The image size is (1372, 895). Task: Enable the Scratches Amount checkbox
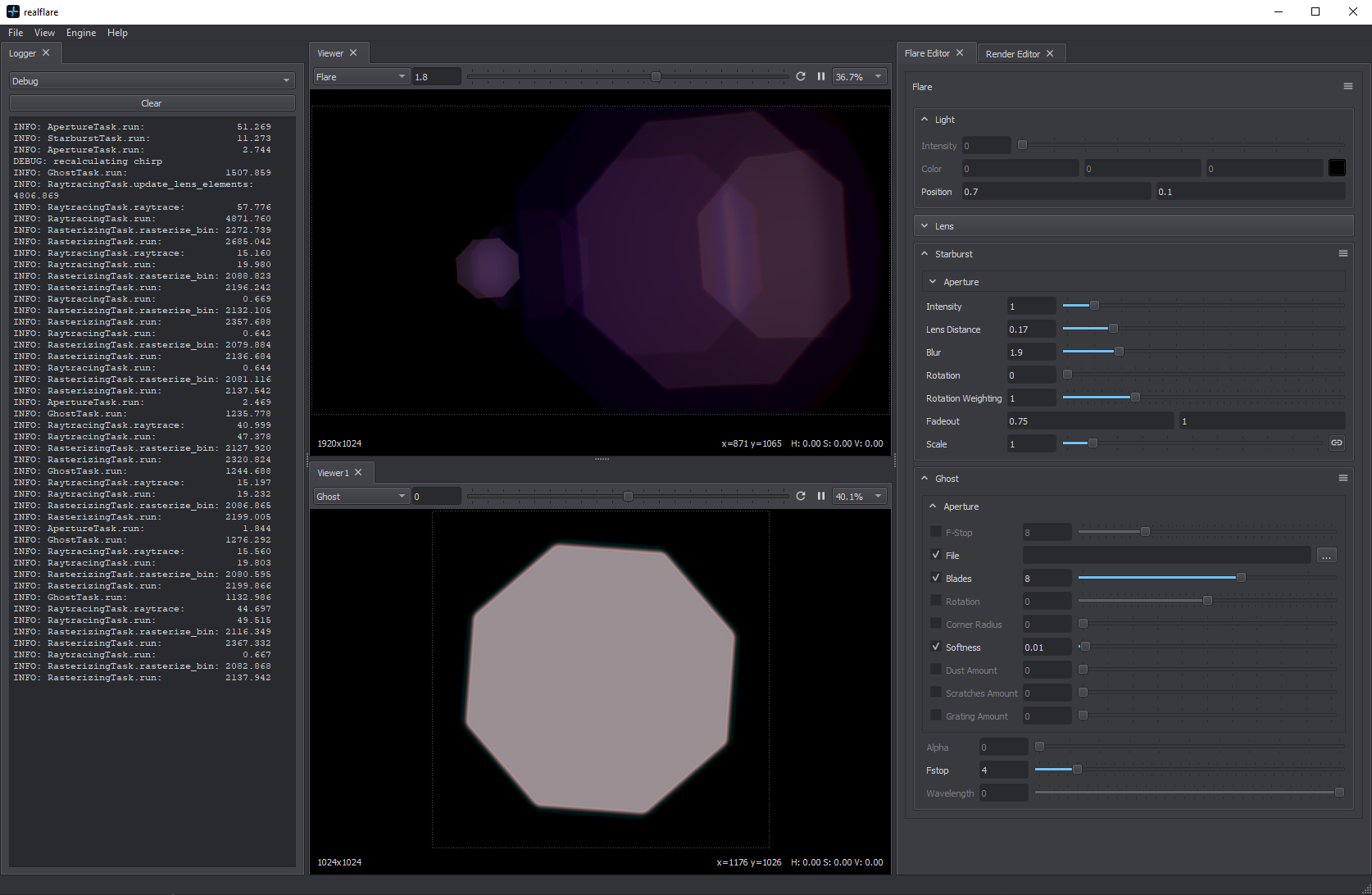coord(936,692)
